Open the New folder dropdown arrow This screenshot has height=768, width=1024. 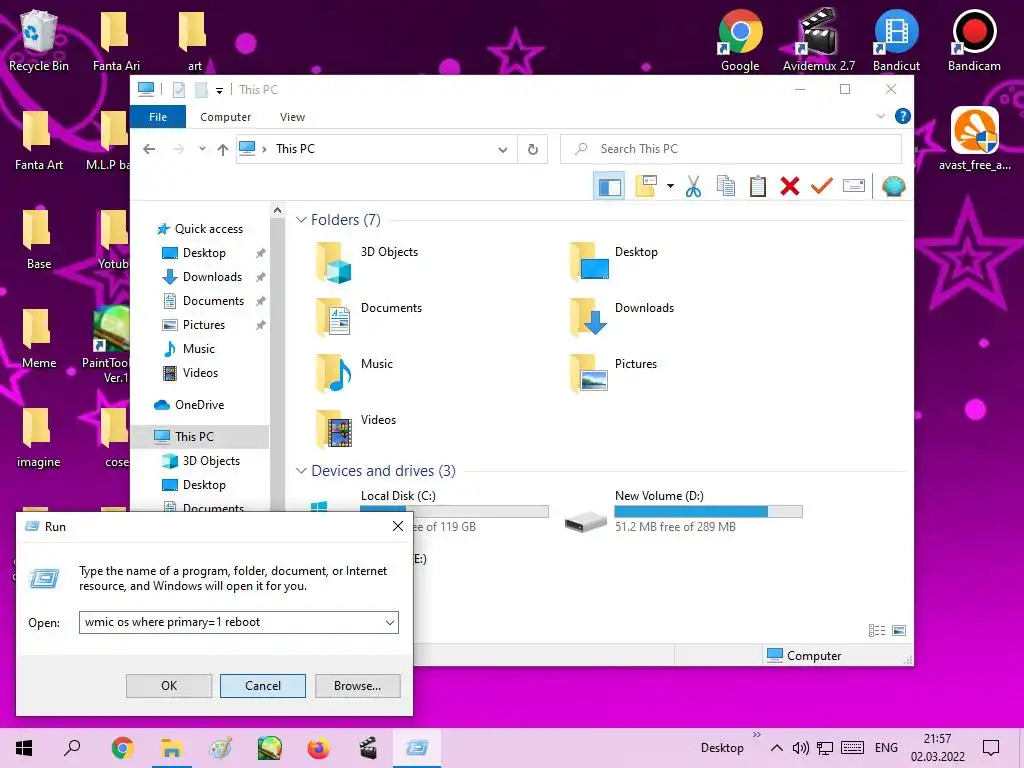pos(670,187)
